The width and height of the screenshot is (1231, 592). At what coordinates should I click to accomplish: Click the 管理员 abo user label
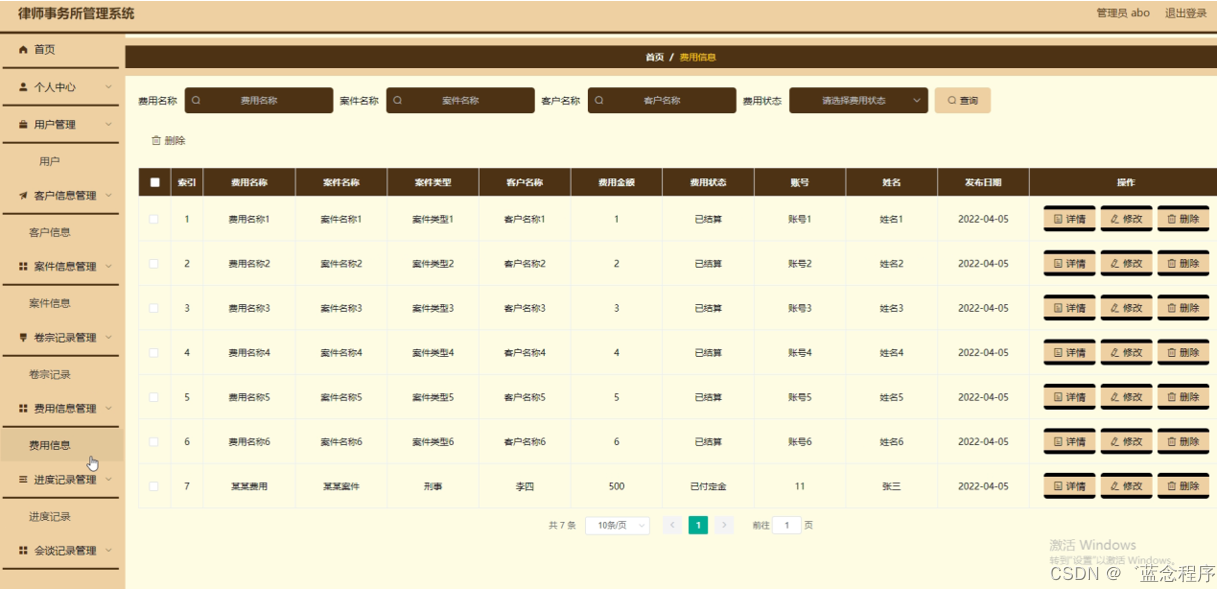[x=1123, y=13]
